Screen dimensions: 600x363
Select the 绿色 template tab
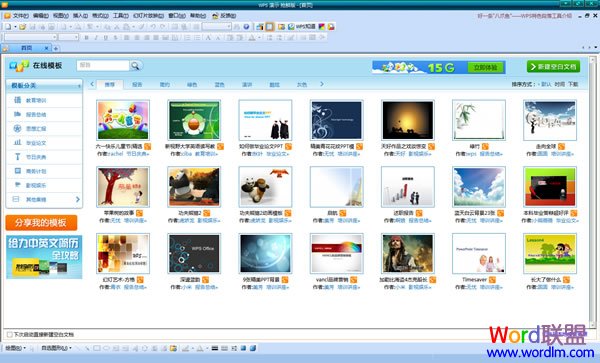click(192, 85)
